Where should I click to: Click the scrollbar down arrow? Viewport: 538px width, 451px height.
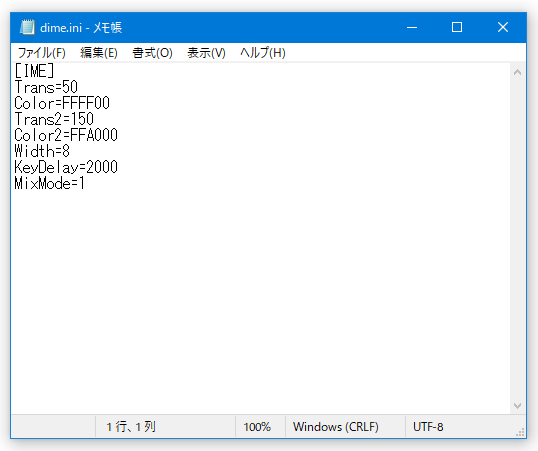click(517, 406)
